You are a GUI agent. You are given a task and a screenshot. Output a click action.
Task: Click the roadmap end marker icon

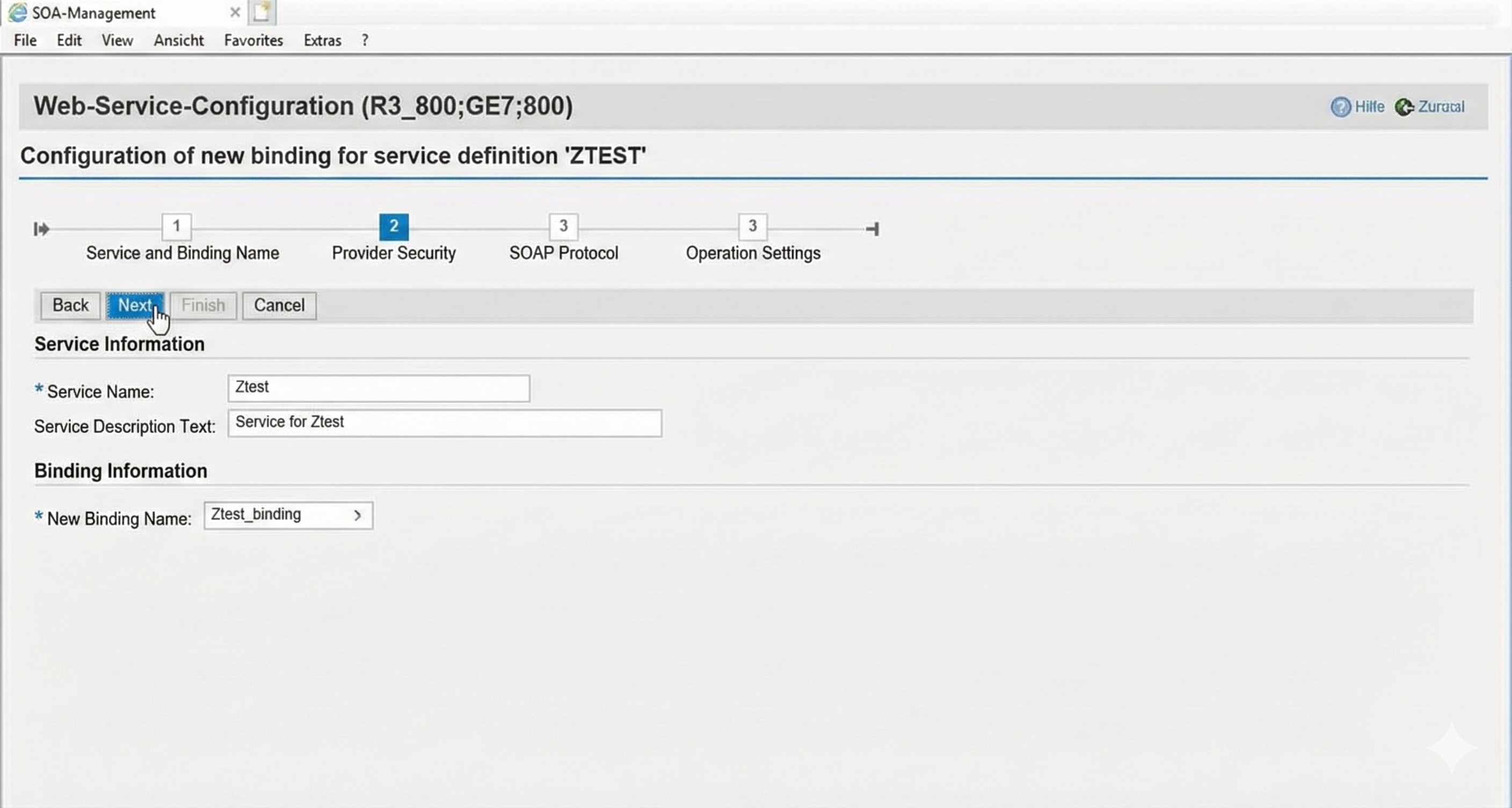tap(873, 228)
